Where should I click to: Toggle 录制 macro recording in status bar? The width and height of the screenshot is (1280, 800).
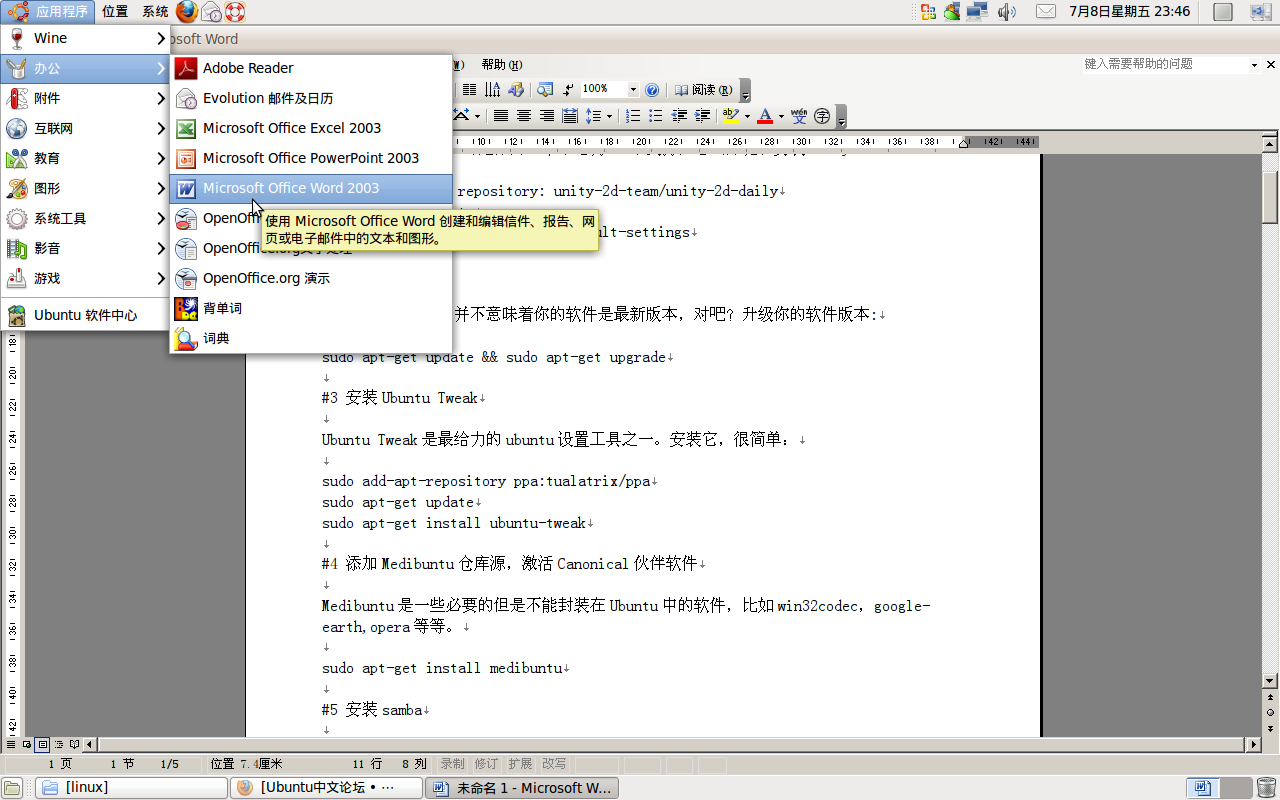[x=452, y=764]
